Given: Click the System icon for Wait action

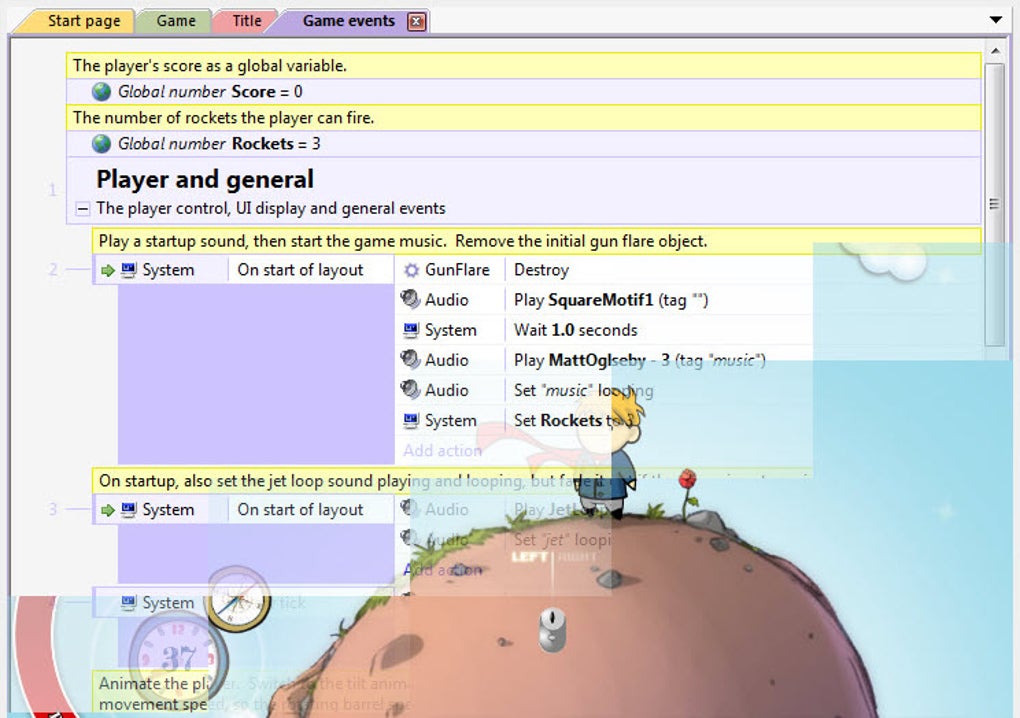Looking at the screenshot, I should [x=410, y=330].
